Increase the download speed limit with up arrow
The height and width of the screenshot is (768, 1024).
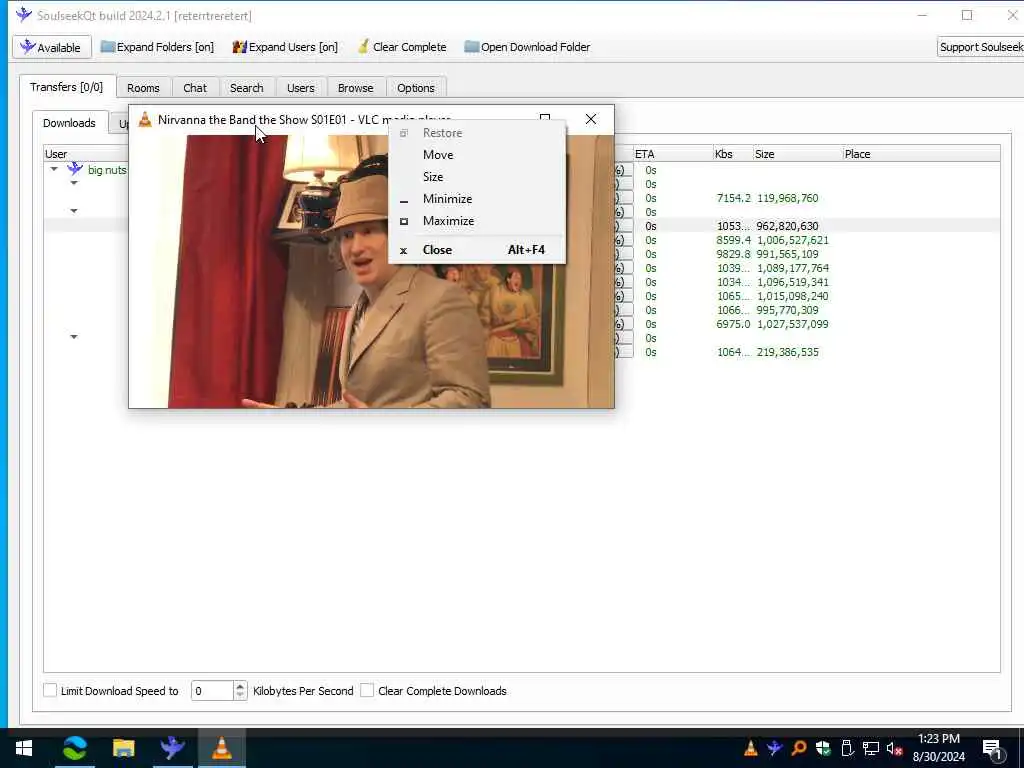tap(240, 686)
